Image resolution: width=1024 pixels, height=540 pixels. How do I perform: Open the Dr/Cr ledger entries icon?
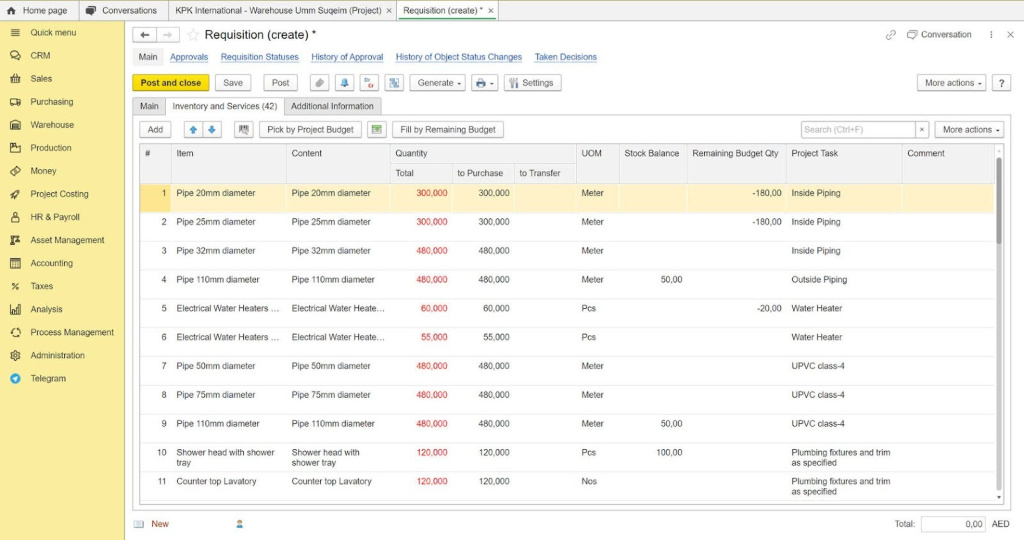tap(369, 83)
